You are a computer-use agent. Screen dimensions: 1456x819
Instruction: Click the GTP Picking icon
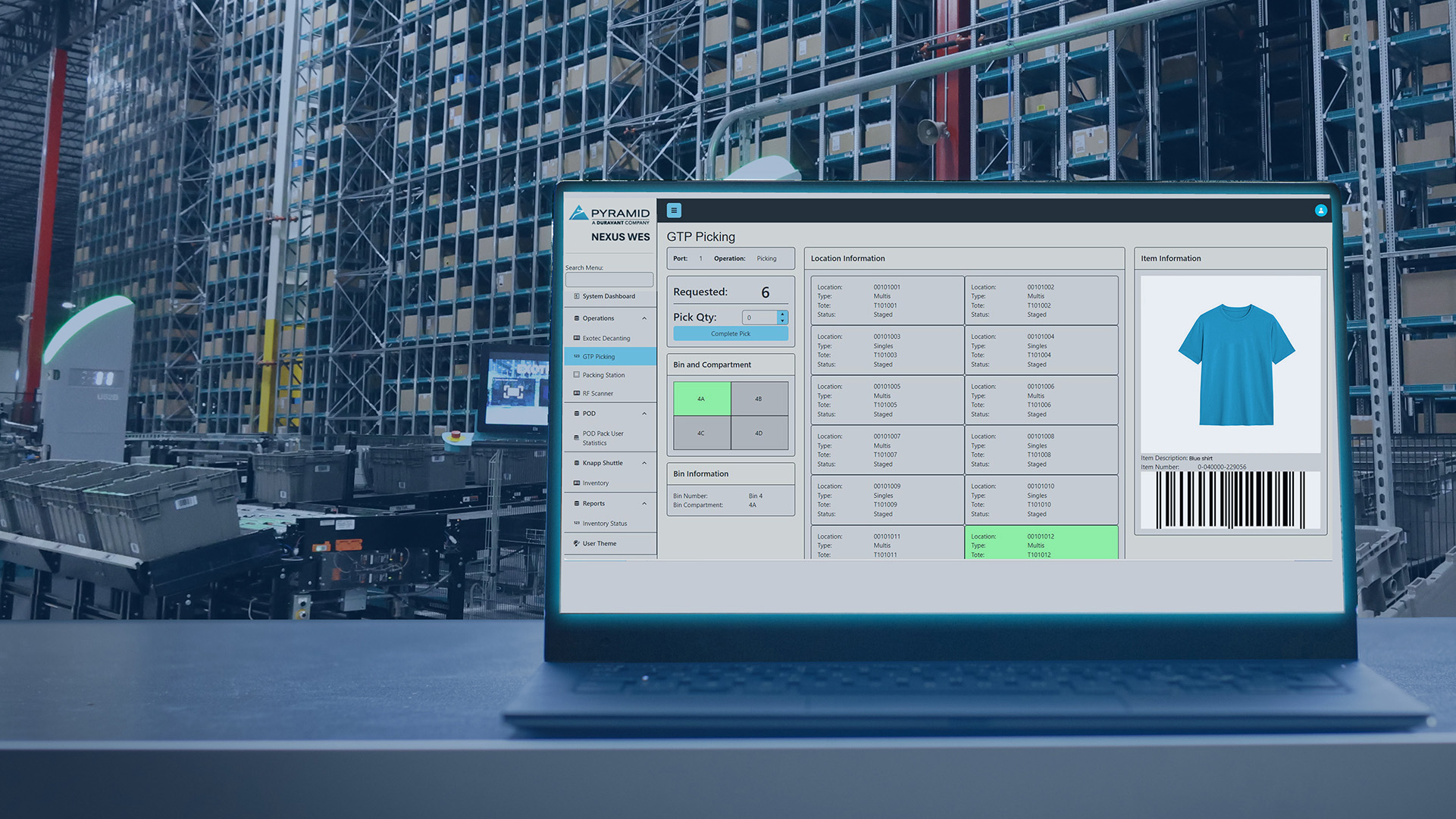click(577, 357)
